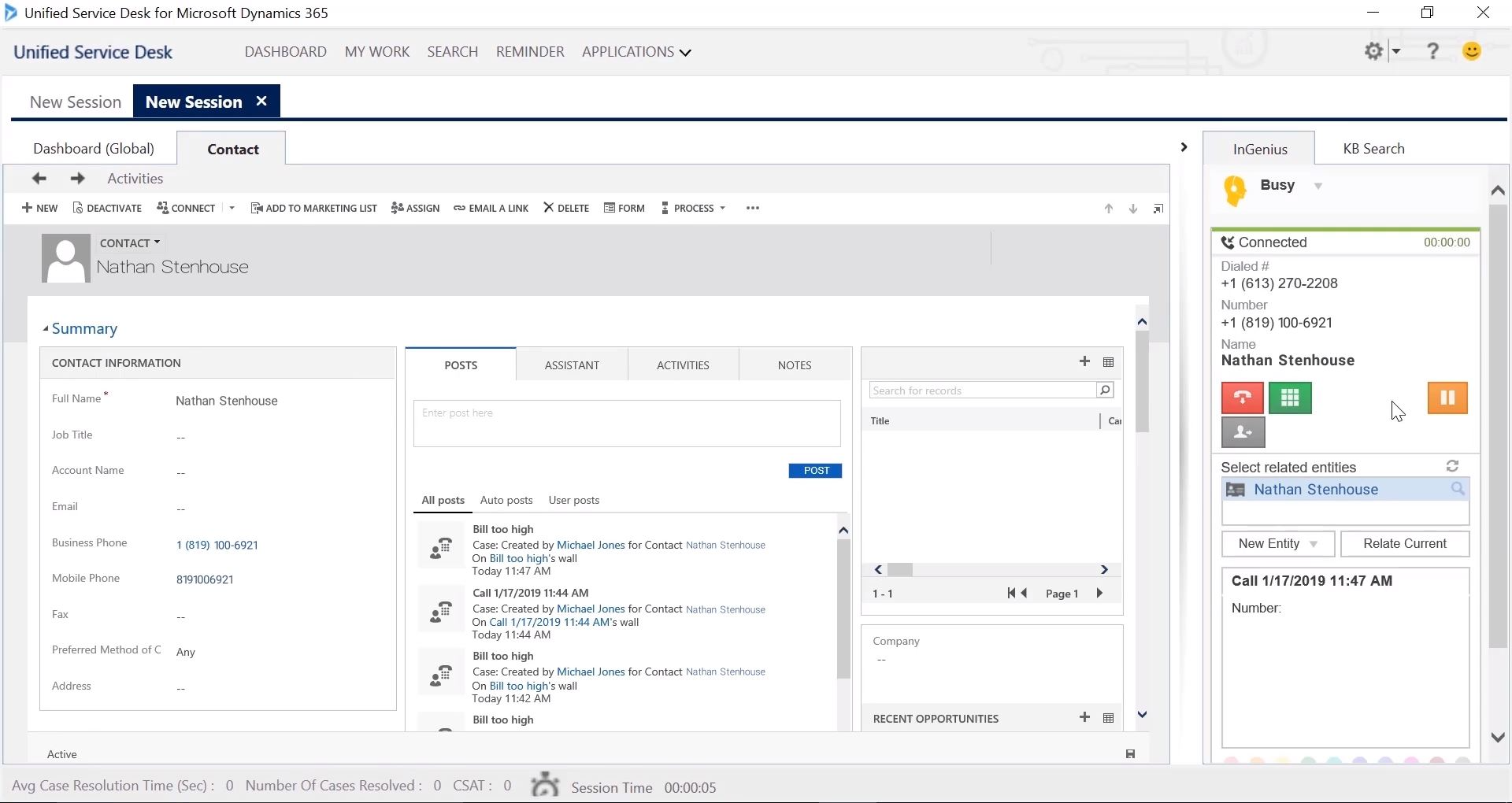The image size is (1512, 803).
Task: Expand the APPLICATIONS menu
Action: (x=636, y=52)
